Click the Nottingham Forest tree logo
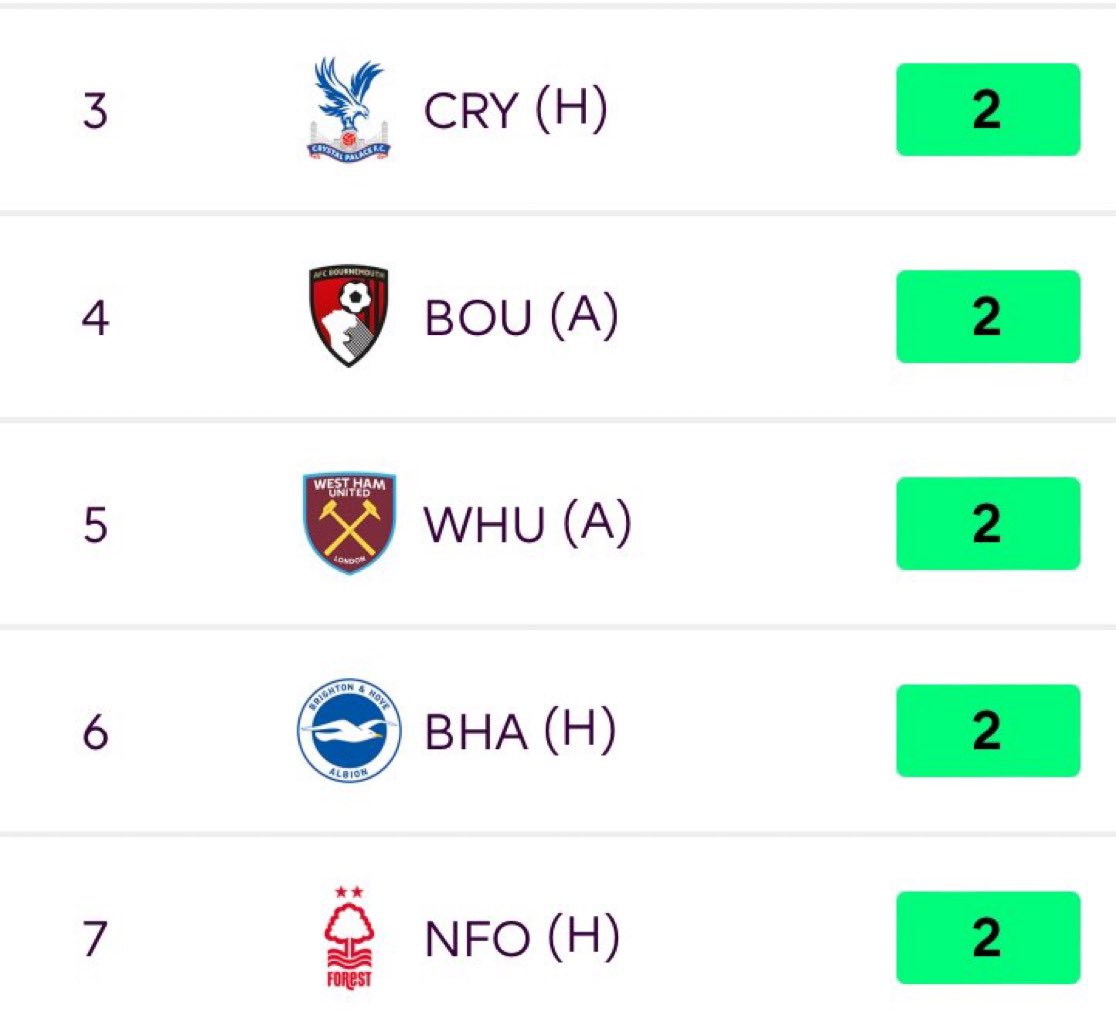This screenshot has height=1028, width=1116. pyautogui.click(x=349, y=937)
